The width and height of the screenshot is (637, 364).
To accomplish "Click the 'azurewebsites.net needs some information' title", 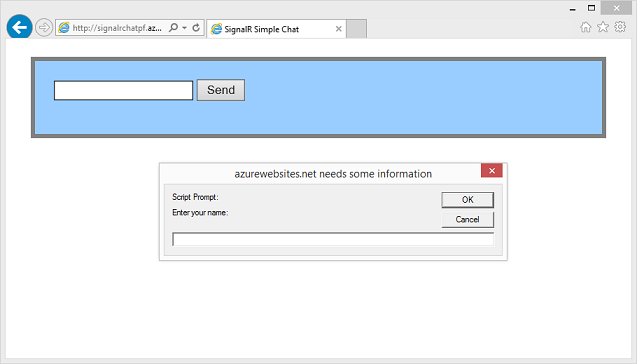I will pos(333,174).
